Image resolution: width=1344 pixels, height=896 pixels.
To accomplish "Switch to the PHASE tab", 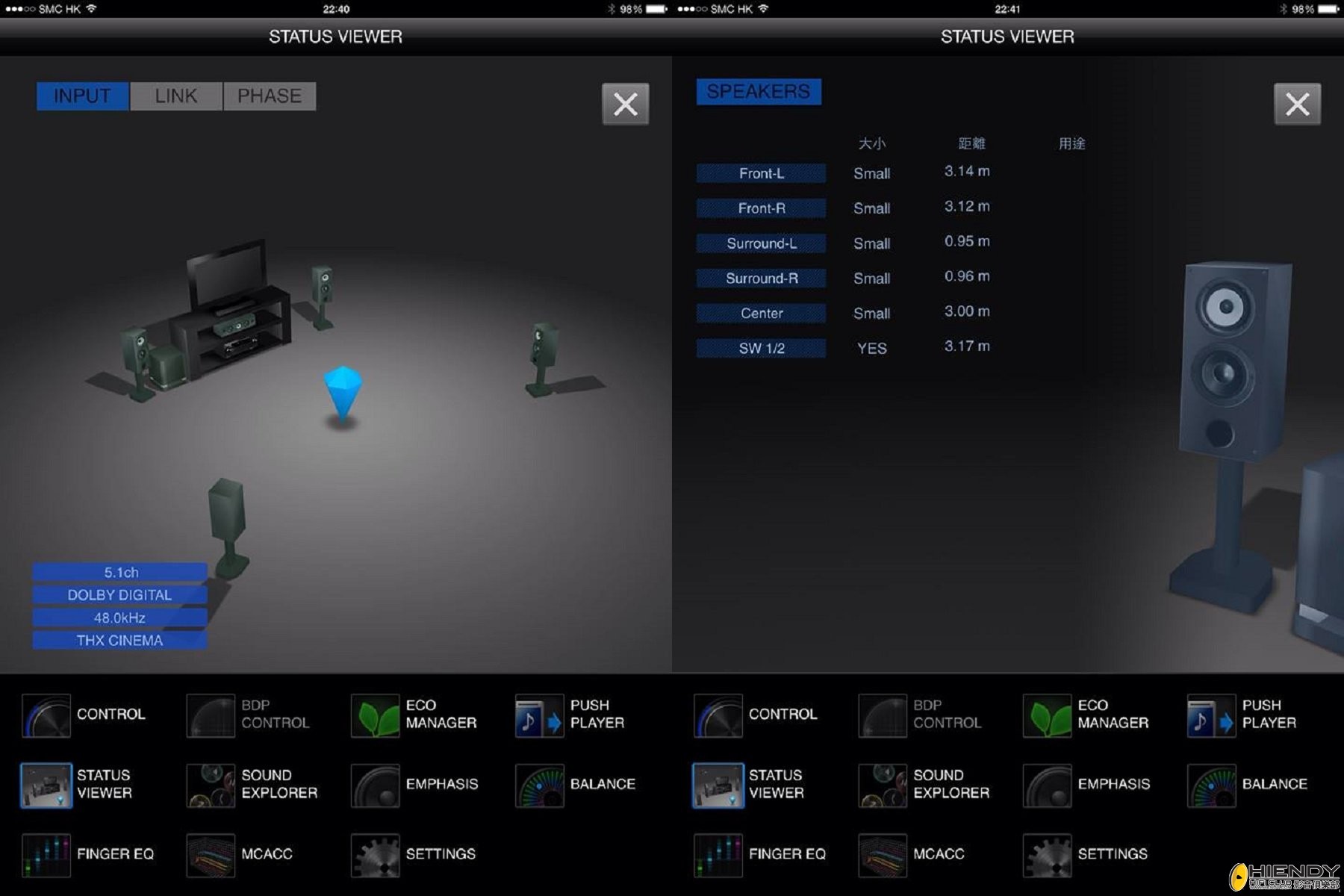I will (270, 96).
